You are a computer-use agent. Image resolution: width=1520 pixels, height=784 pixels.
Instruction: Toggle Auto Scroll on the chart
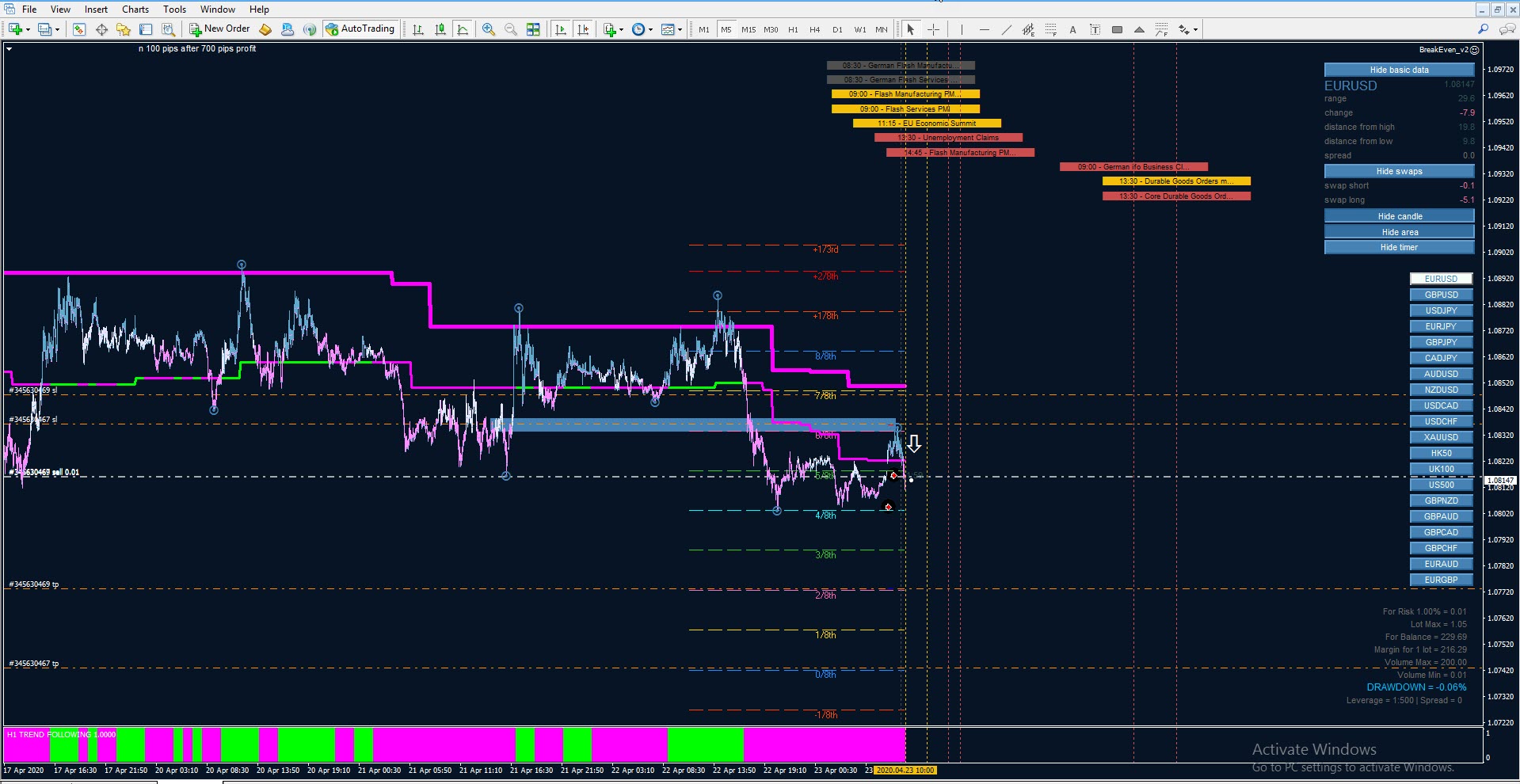pos(561,29)
